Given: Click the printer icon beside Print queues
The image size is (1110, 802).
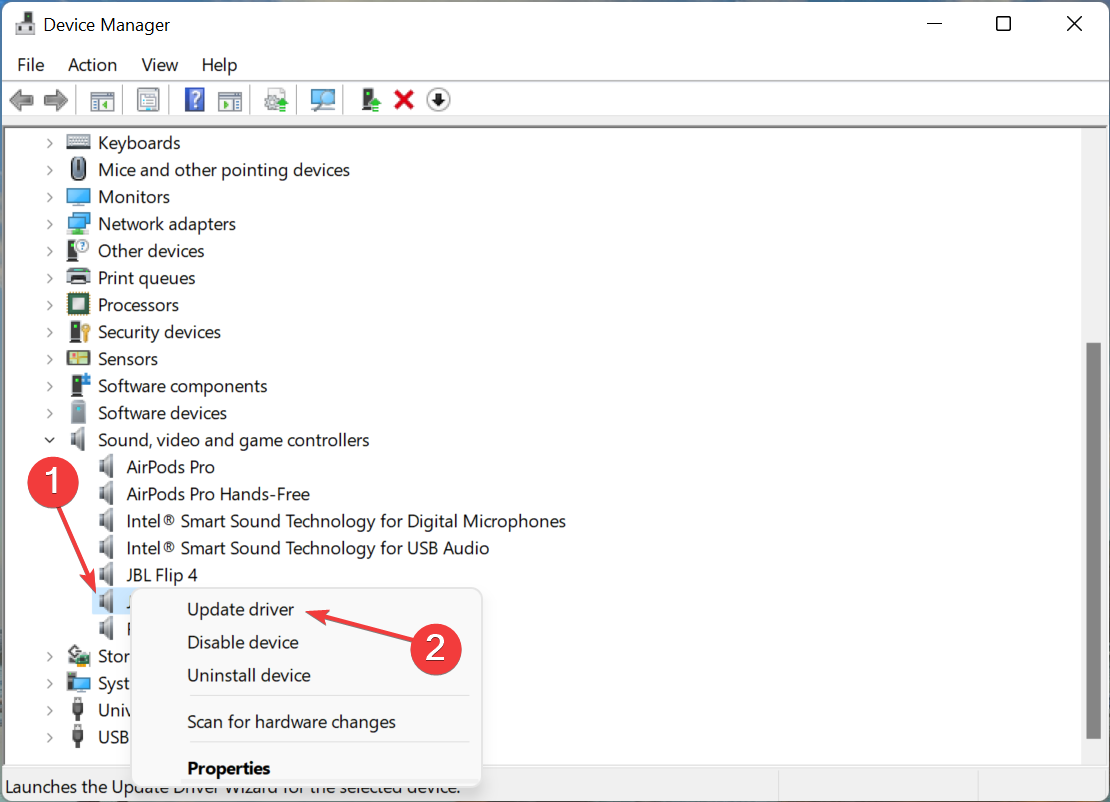Looking at the screenshot, I should coord(78,277).
